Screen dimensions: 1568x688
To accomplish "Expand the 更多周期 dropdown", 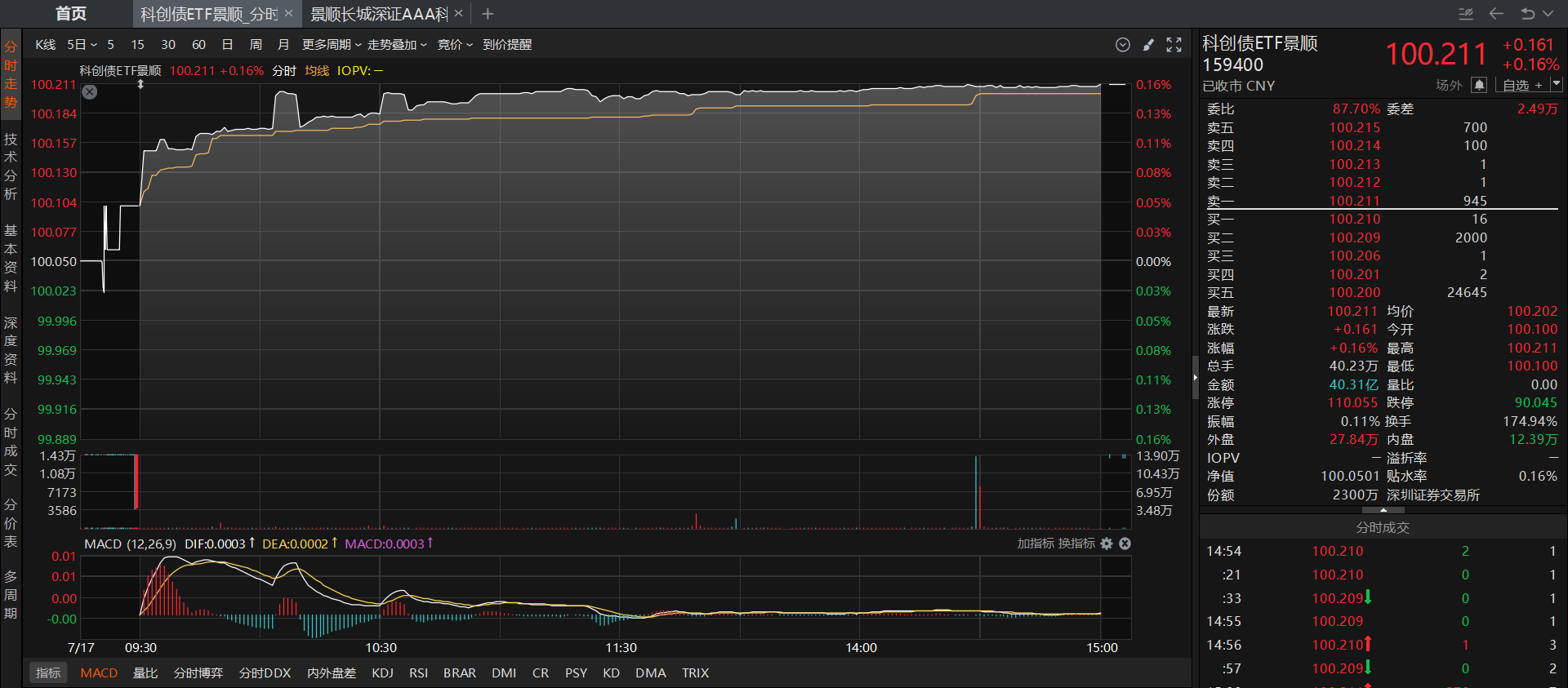I will (332, 45).
